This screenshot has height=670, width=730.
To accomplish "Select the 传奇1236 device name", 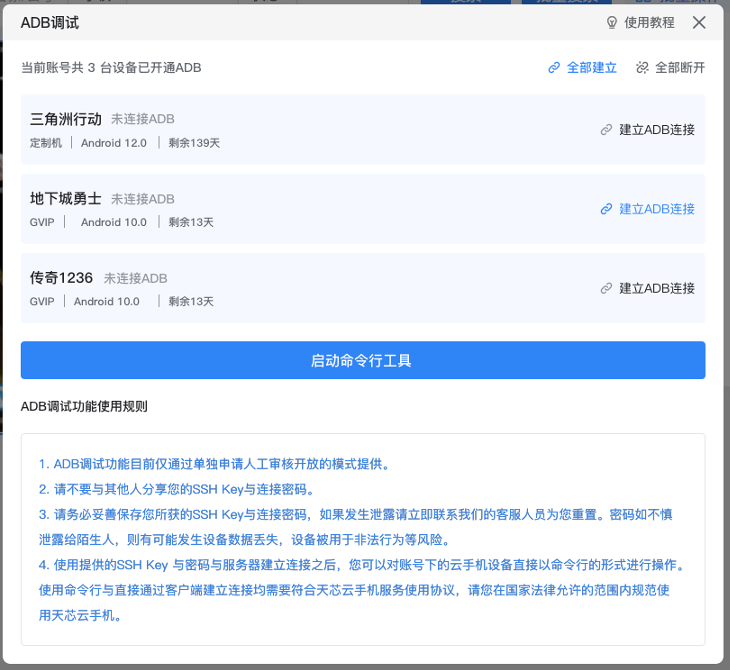I will (62, 277).
